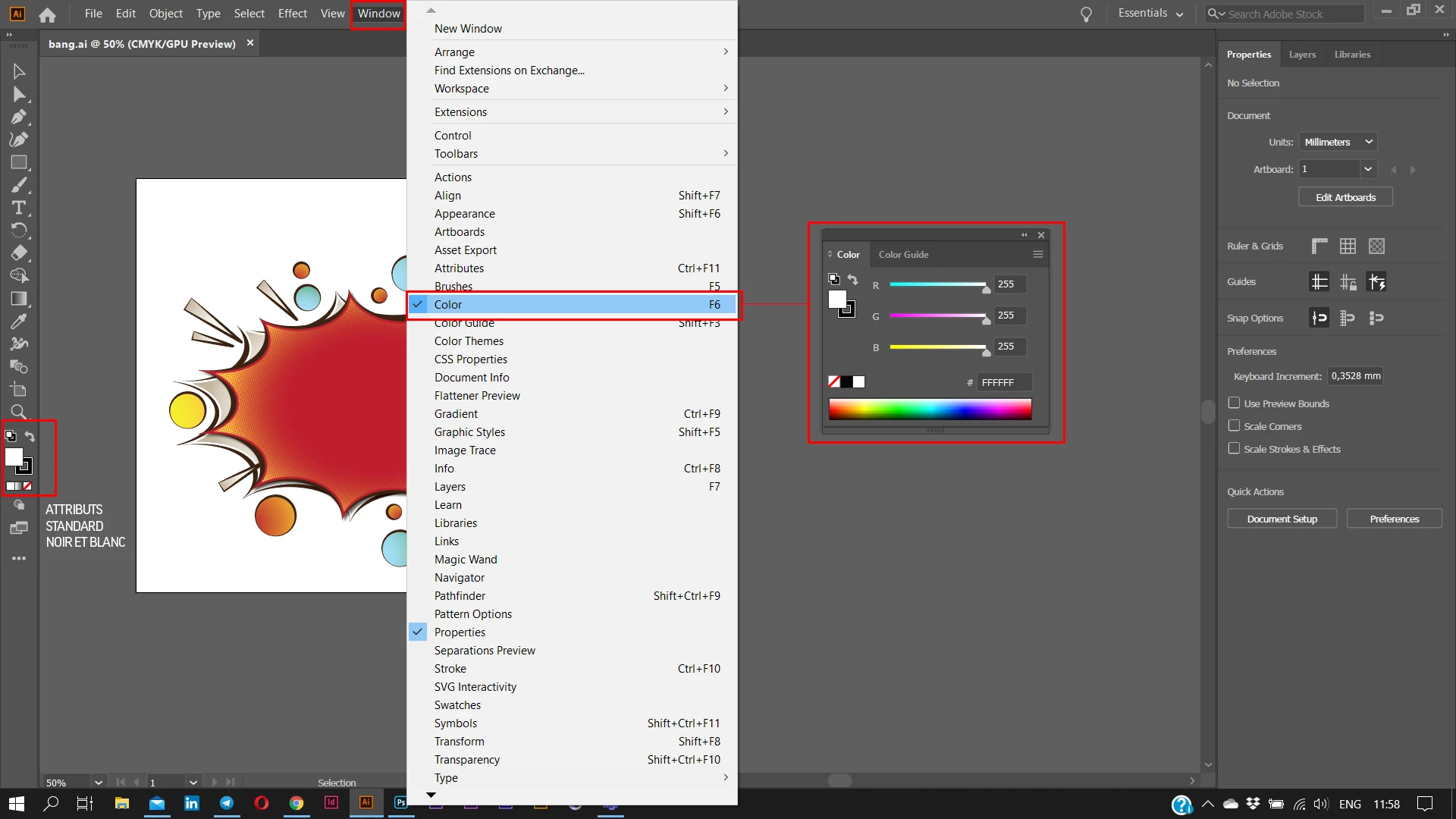Viewport: 1456px width, 819px height.
Task: Click the Edit Artboards button
Action: pos(1345,197)
